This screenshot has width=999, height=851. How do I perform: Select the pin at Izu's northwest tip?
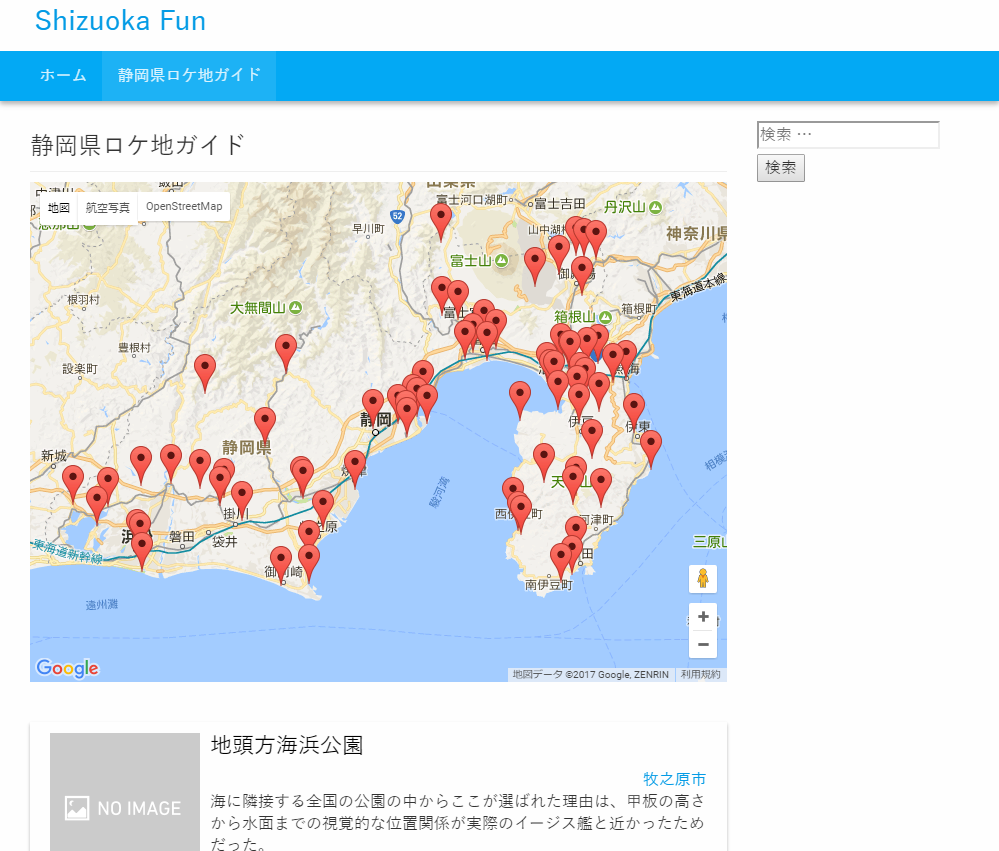pos(520,400)
